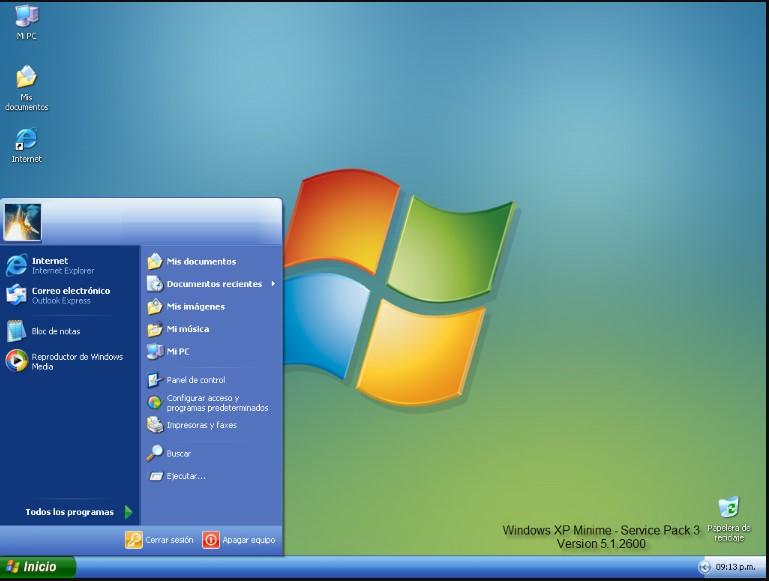Click the Cerrar sesión button
The width and height of the screenshot is (769, 581).
click(x=159, y=540)
